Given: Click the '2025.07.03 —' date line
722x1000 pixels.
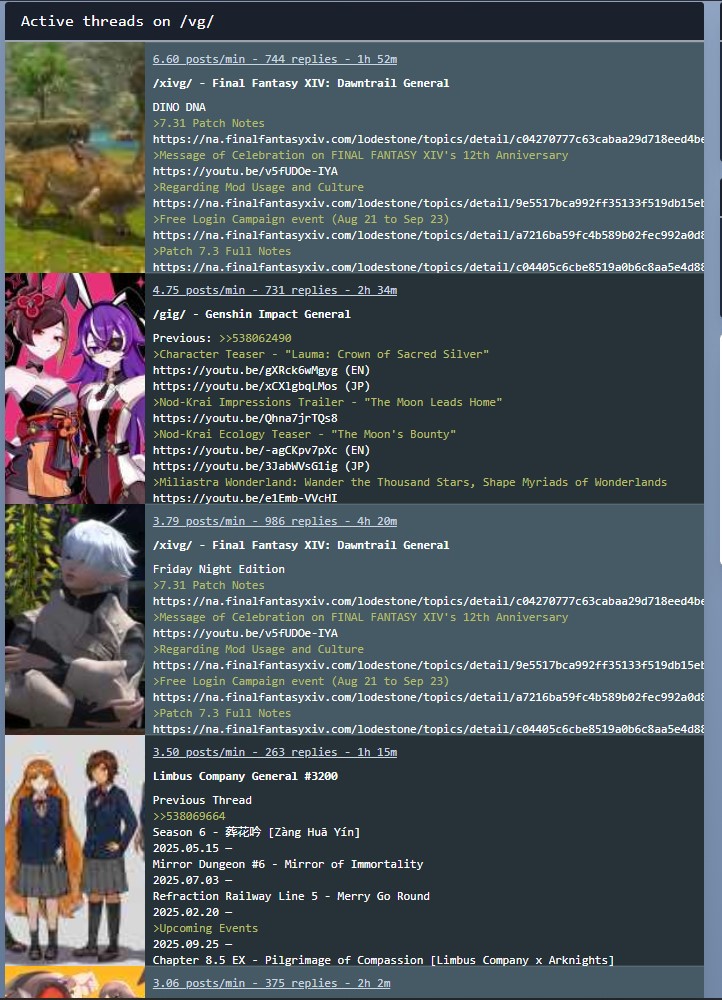Looking at the screenshot, I should click(192, 880).
